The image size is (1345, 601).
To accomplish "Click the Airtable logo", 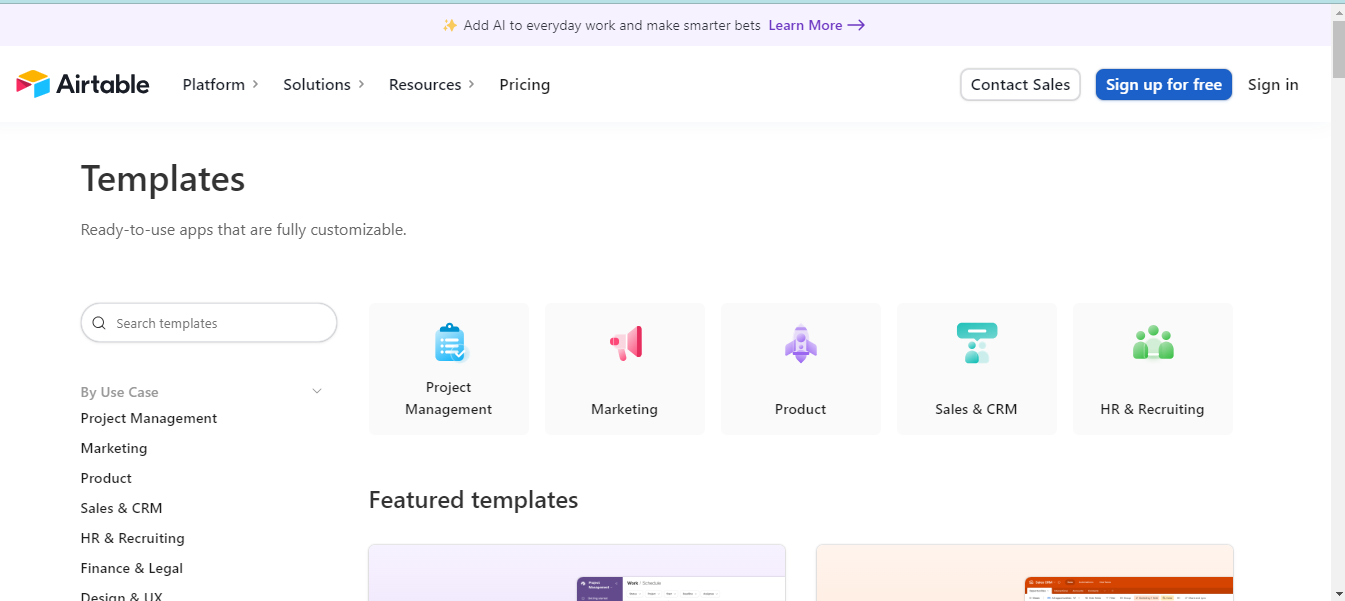I will click(x=83, y=84).
